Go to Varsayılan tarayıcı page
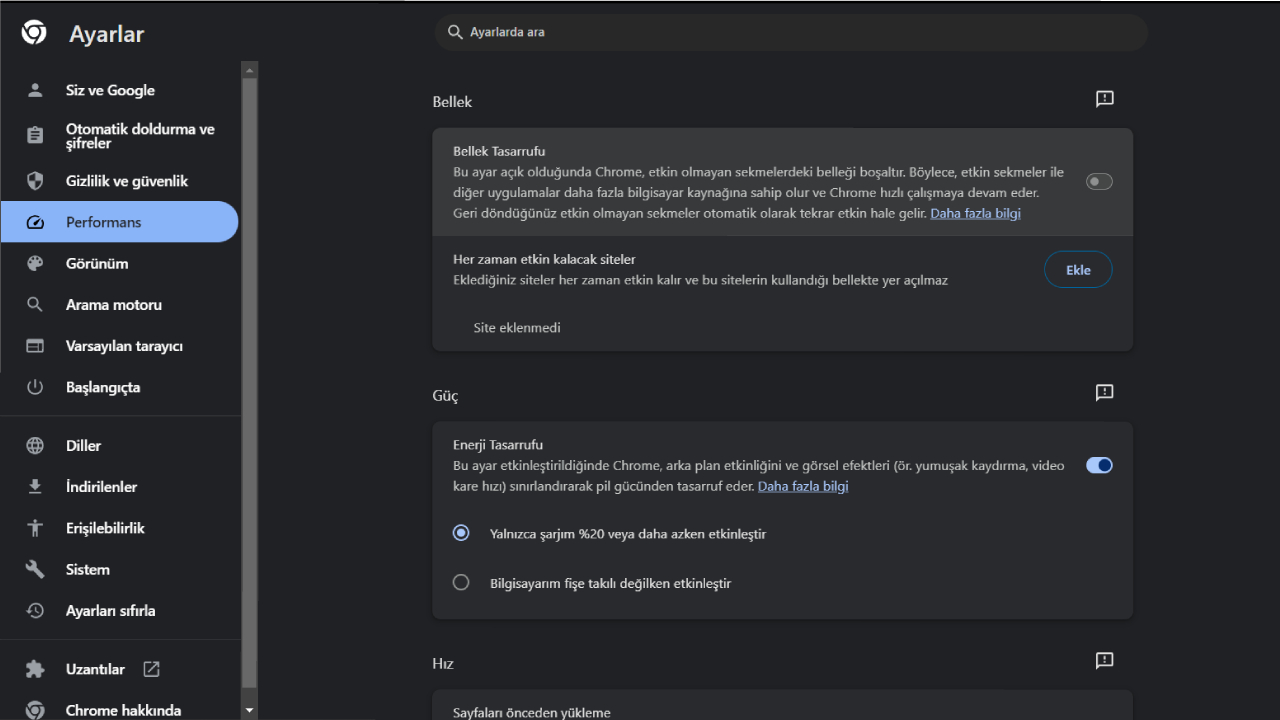The height and width of the screenshot is (720, 1280). coord(120,346)
